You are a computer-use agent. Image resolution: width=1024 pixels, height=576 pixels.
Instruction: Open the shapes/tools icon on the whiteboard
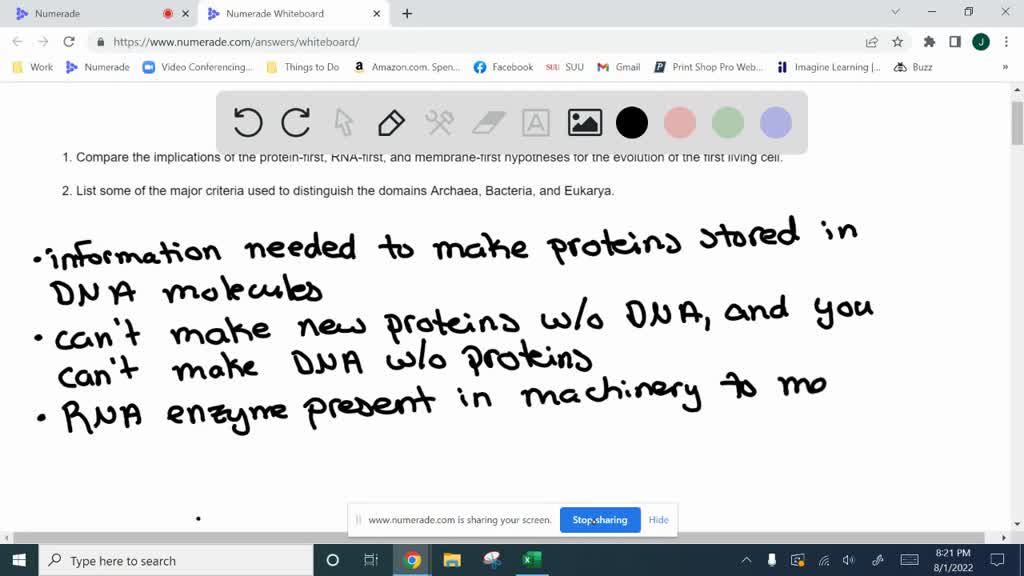tap(438, 122)
